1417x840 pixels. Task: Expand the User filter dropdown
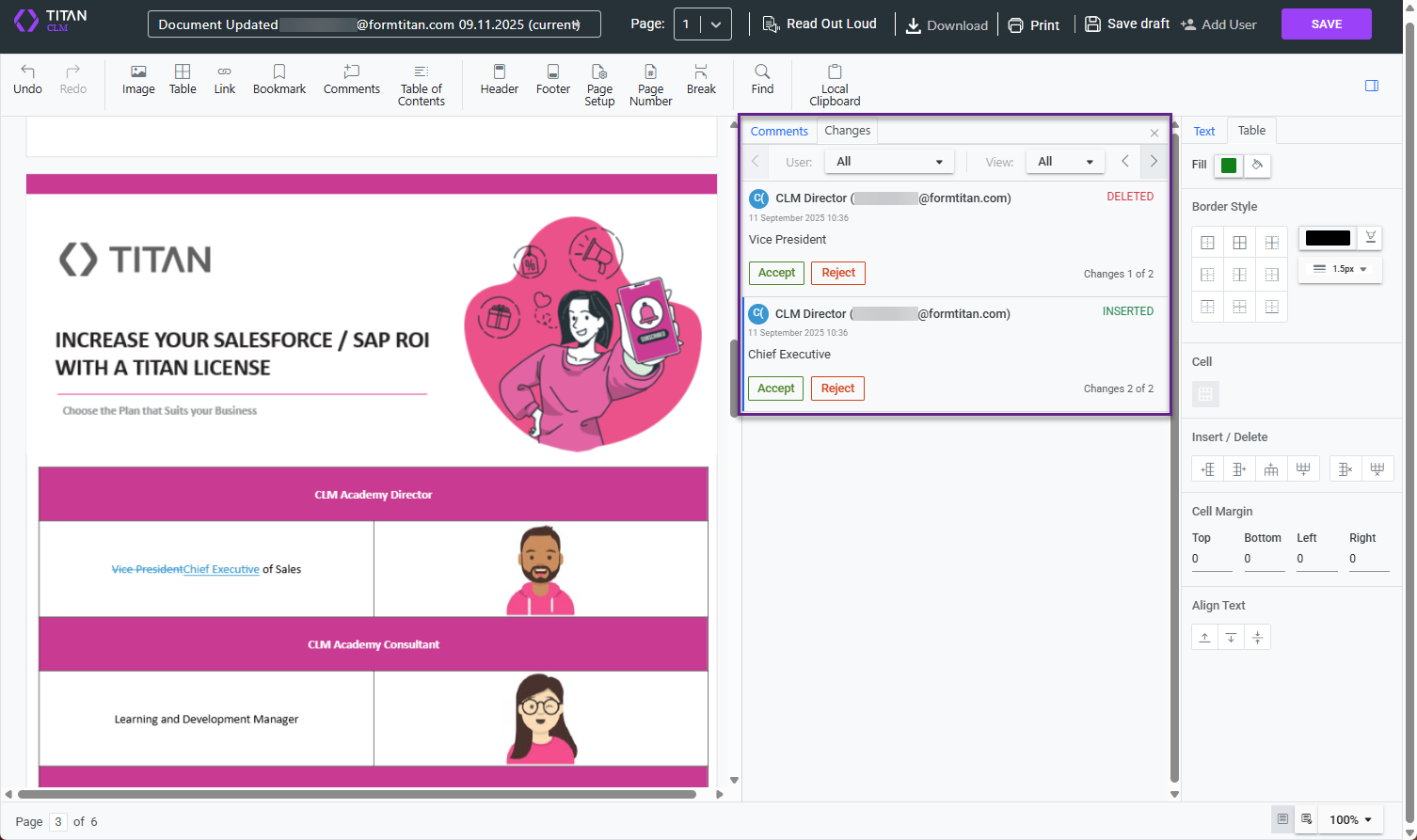coord(889,162)
